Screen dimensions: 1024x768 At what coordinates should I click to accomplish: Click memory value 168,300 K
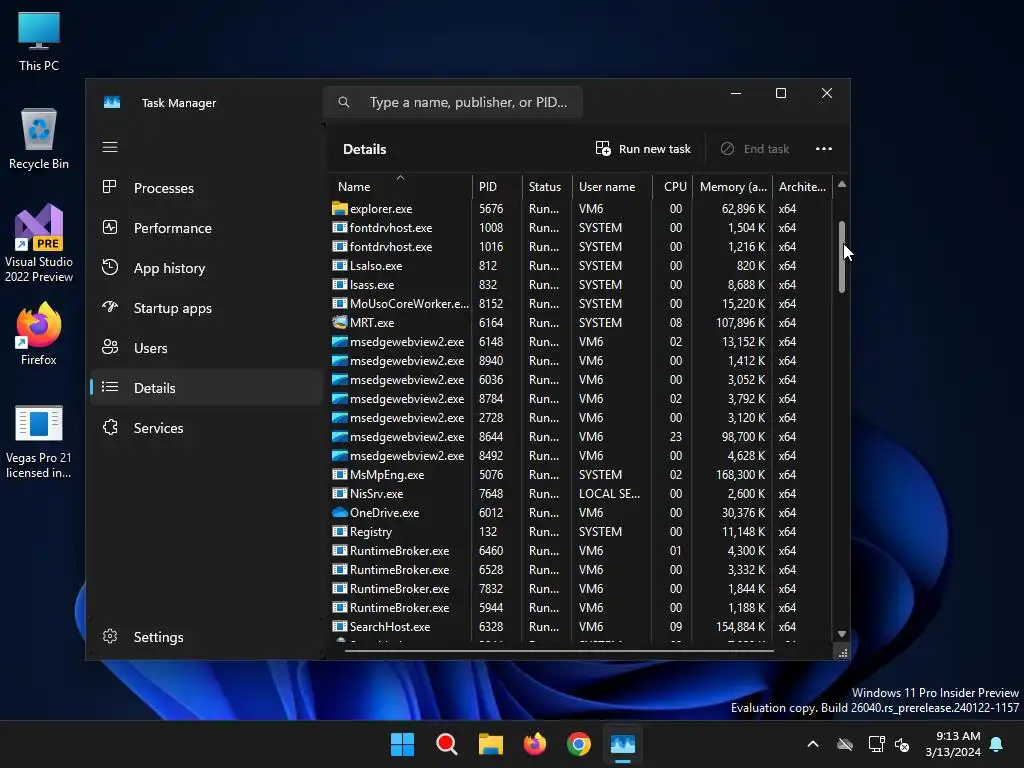[741, 475]
